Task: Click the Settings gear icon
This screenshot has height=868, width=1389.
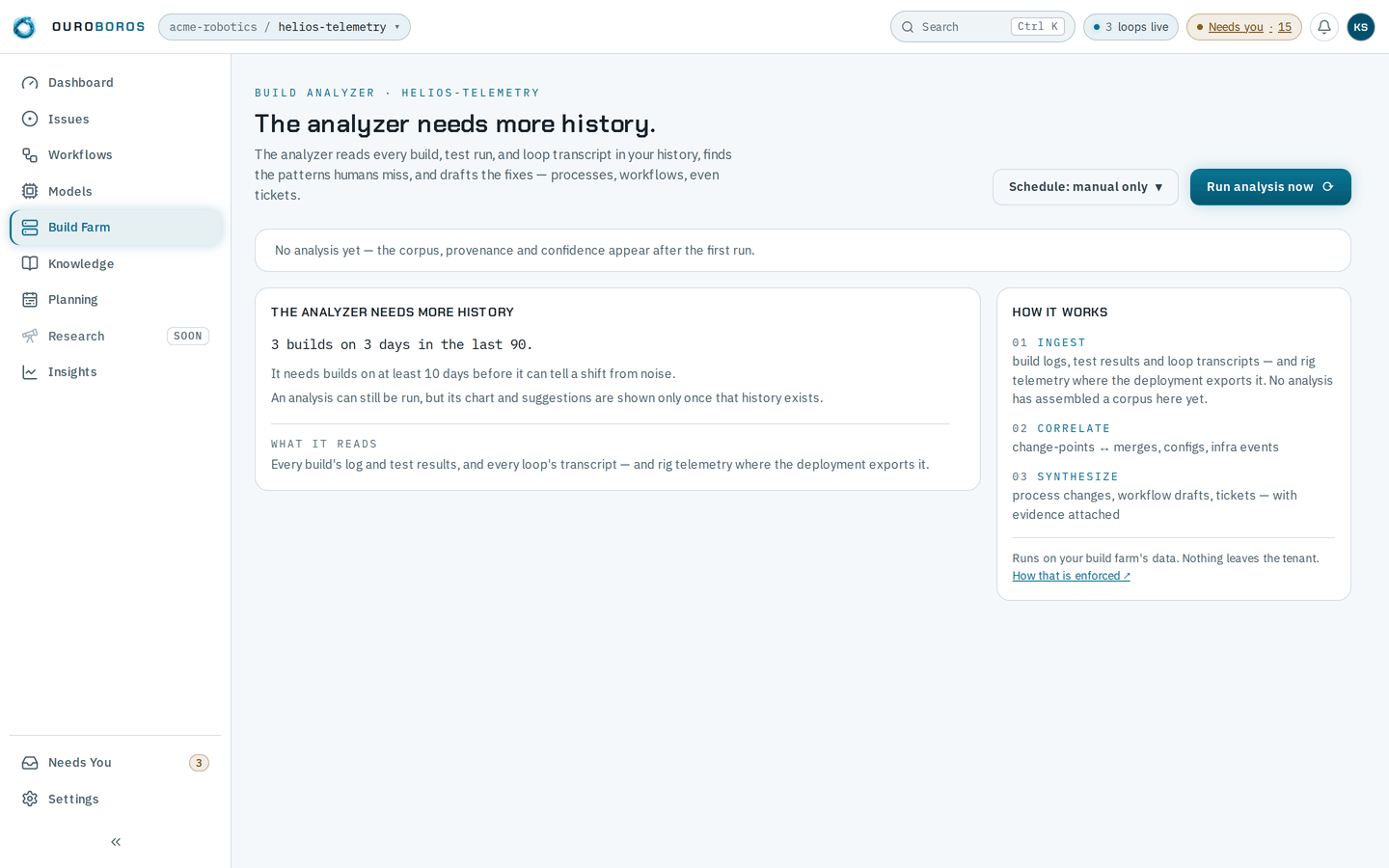Action: click(x=30, y=799)
